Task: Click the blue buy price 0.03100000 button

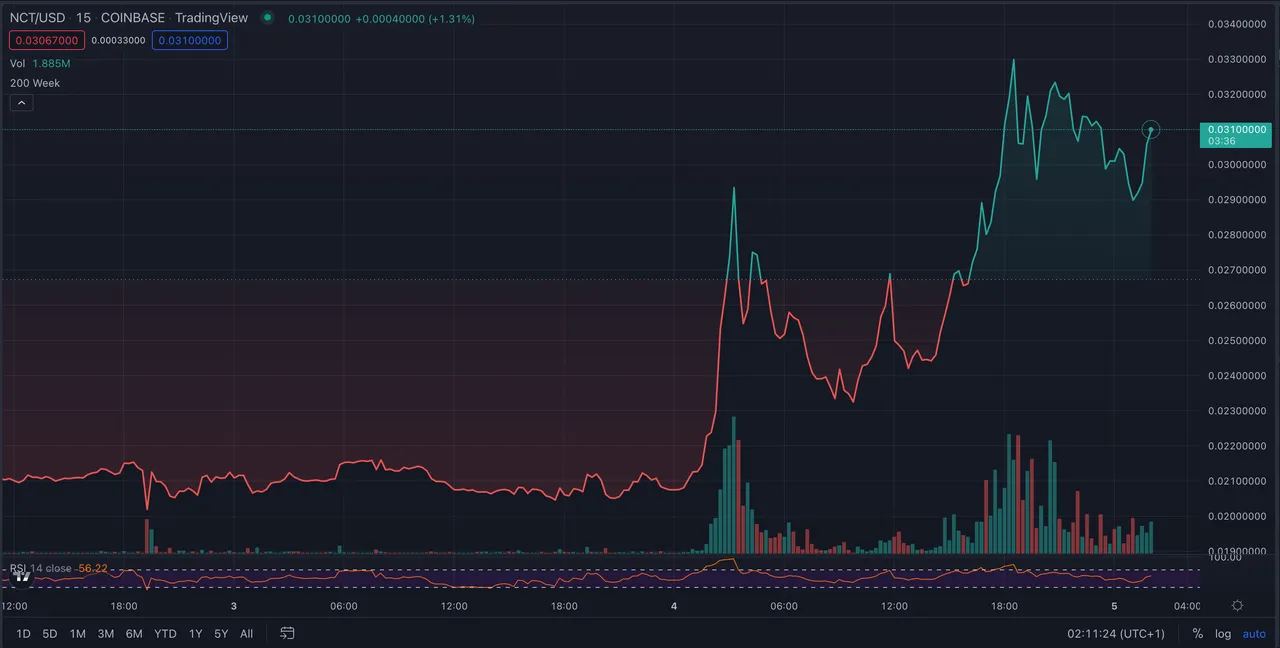Action: coord(190,40)
